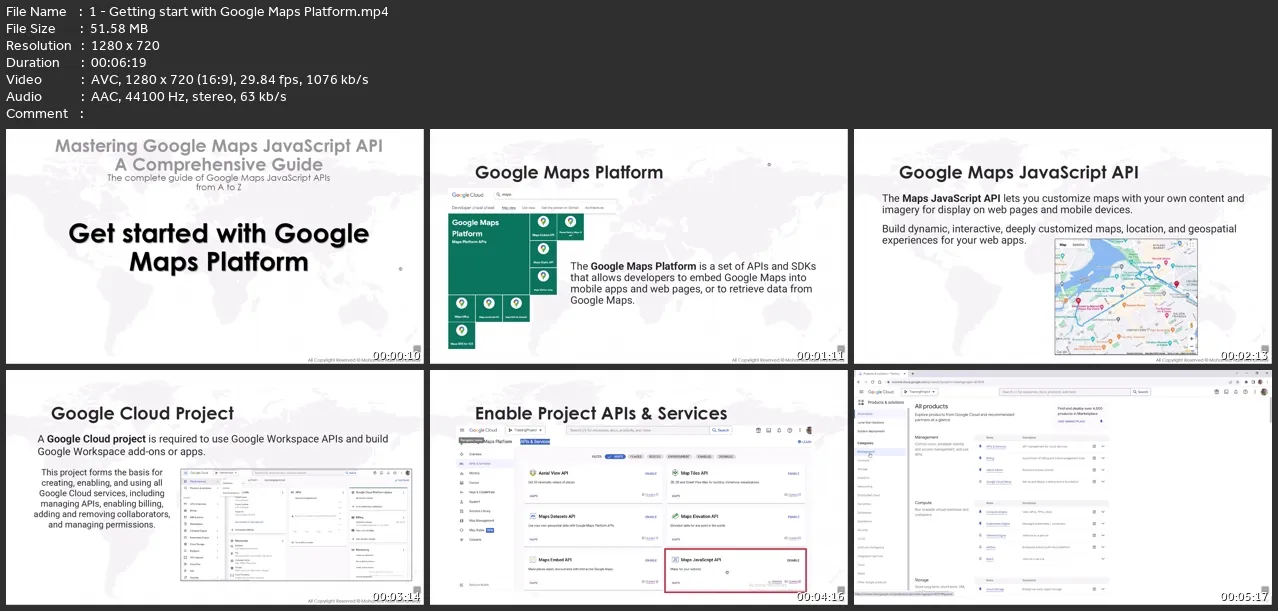Click the 00:02:13 timestamp marker
Viewport: 1278px width, 611px height.
tap(1245, 355)
